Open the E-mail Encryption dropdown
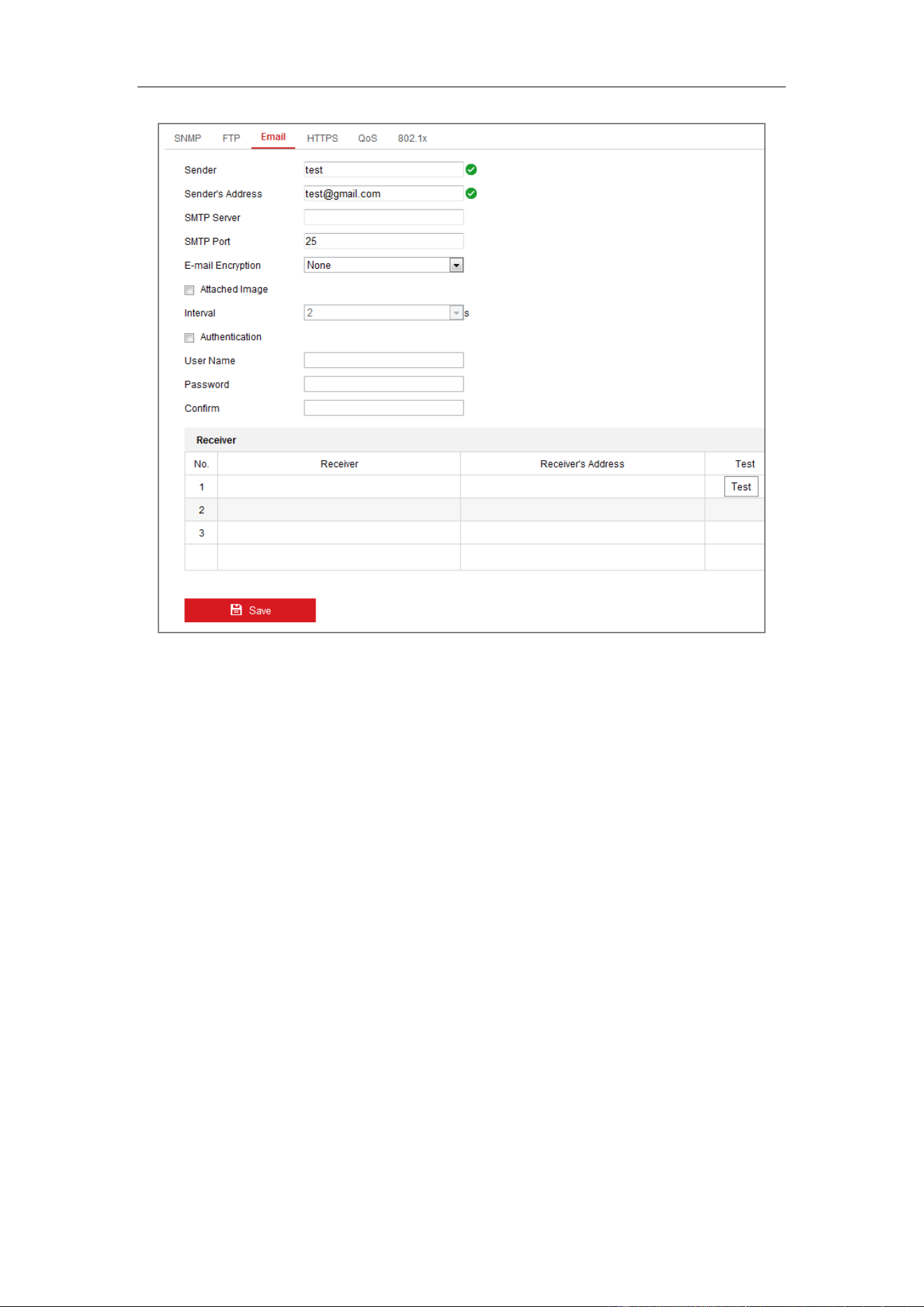The height and width of the screenshot is (1307, 924). [384, 265]
